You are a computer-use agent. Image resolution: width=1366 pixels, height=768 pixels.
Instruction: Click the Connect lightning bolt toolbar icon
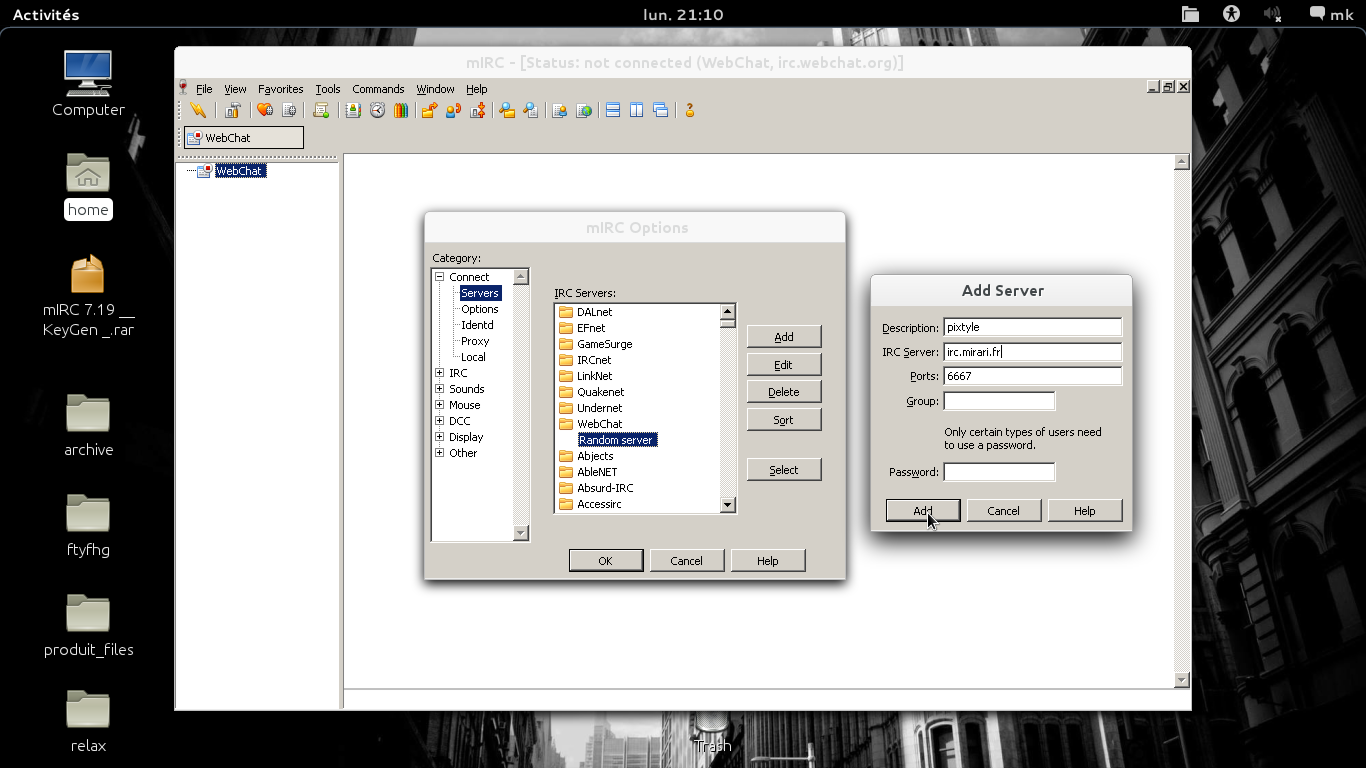[198, 110]
